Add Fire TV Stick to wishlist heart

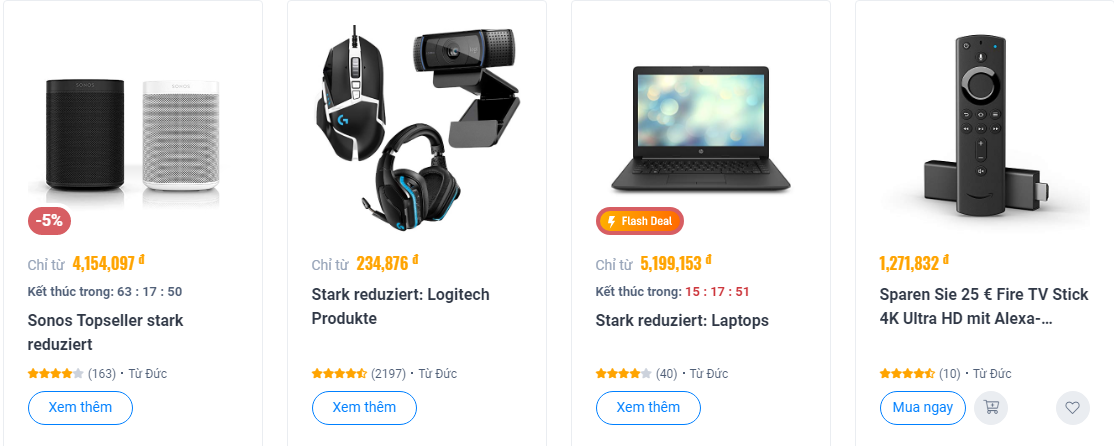pos(1073,408)
